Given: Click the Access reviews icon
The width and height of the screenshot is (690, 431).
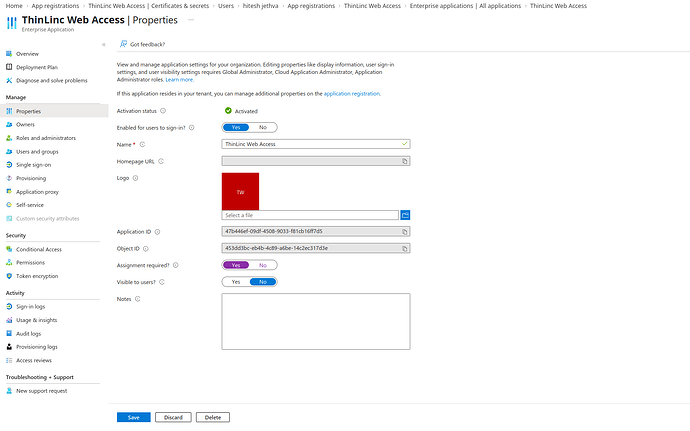Looking at the screenshot, I should coord(9,360).
